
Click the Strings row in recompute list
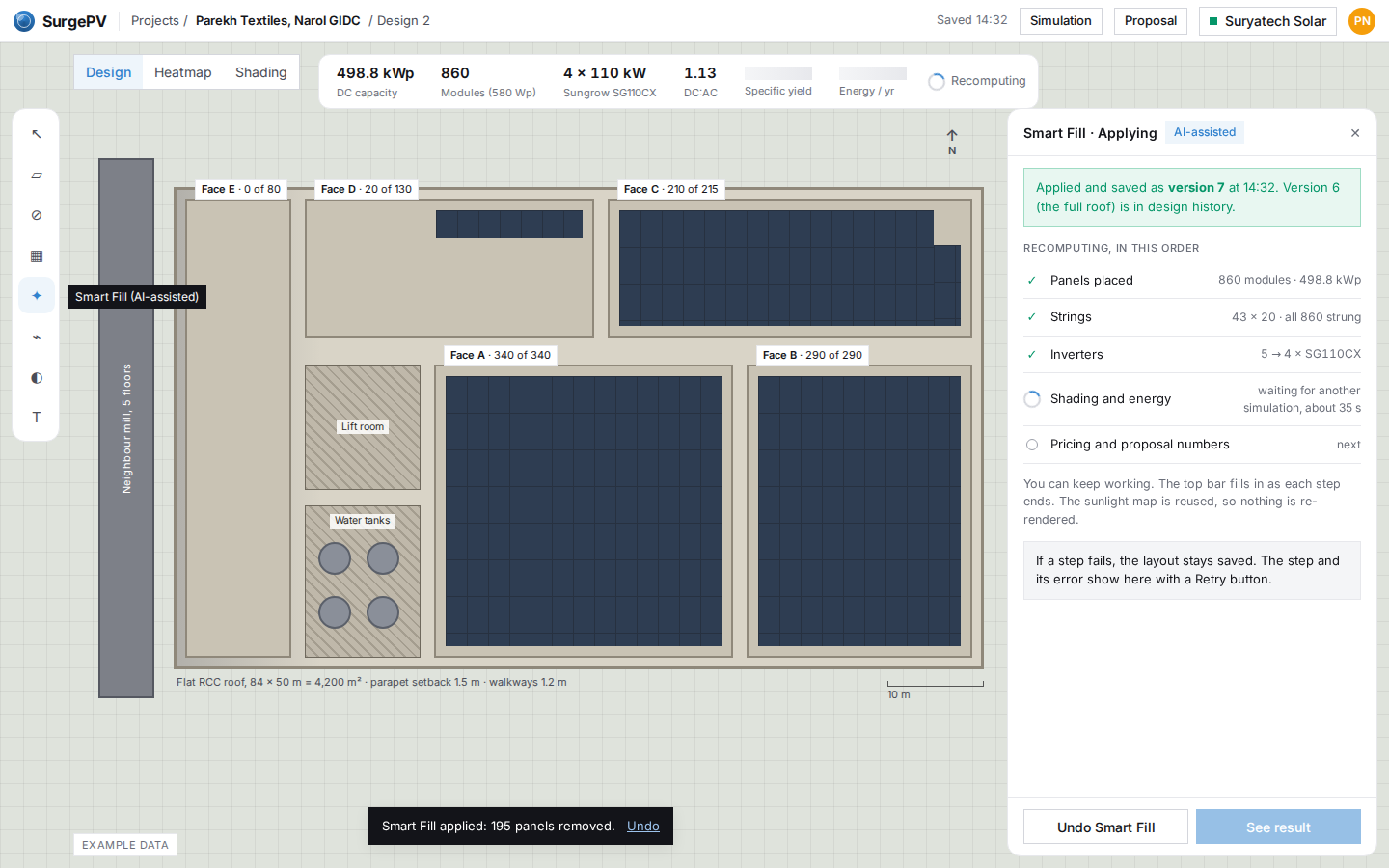(1192, 317)
